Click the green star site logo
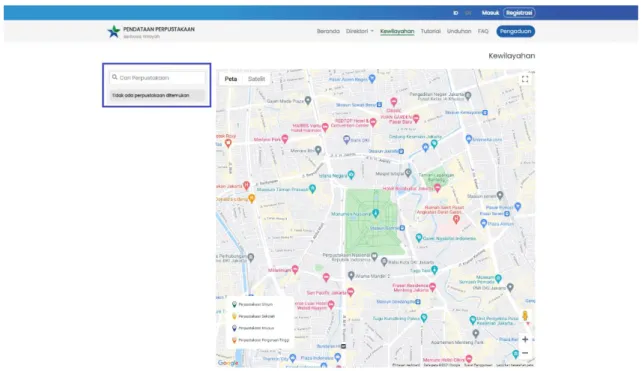642x371 pixels. 113,32
